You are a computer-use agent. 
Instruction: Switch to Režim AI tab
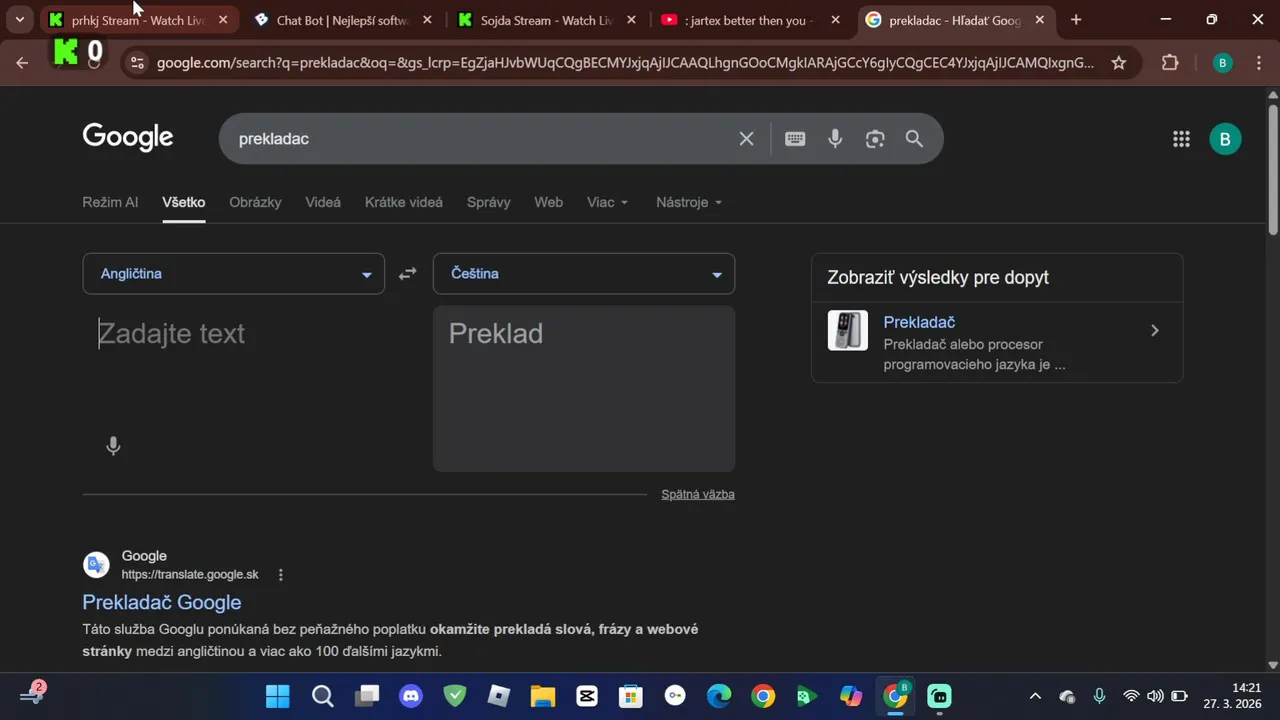pyautogui.click(x=110, y=202)
